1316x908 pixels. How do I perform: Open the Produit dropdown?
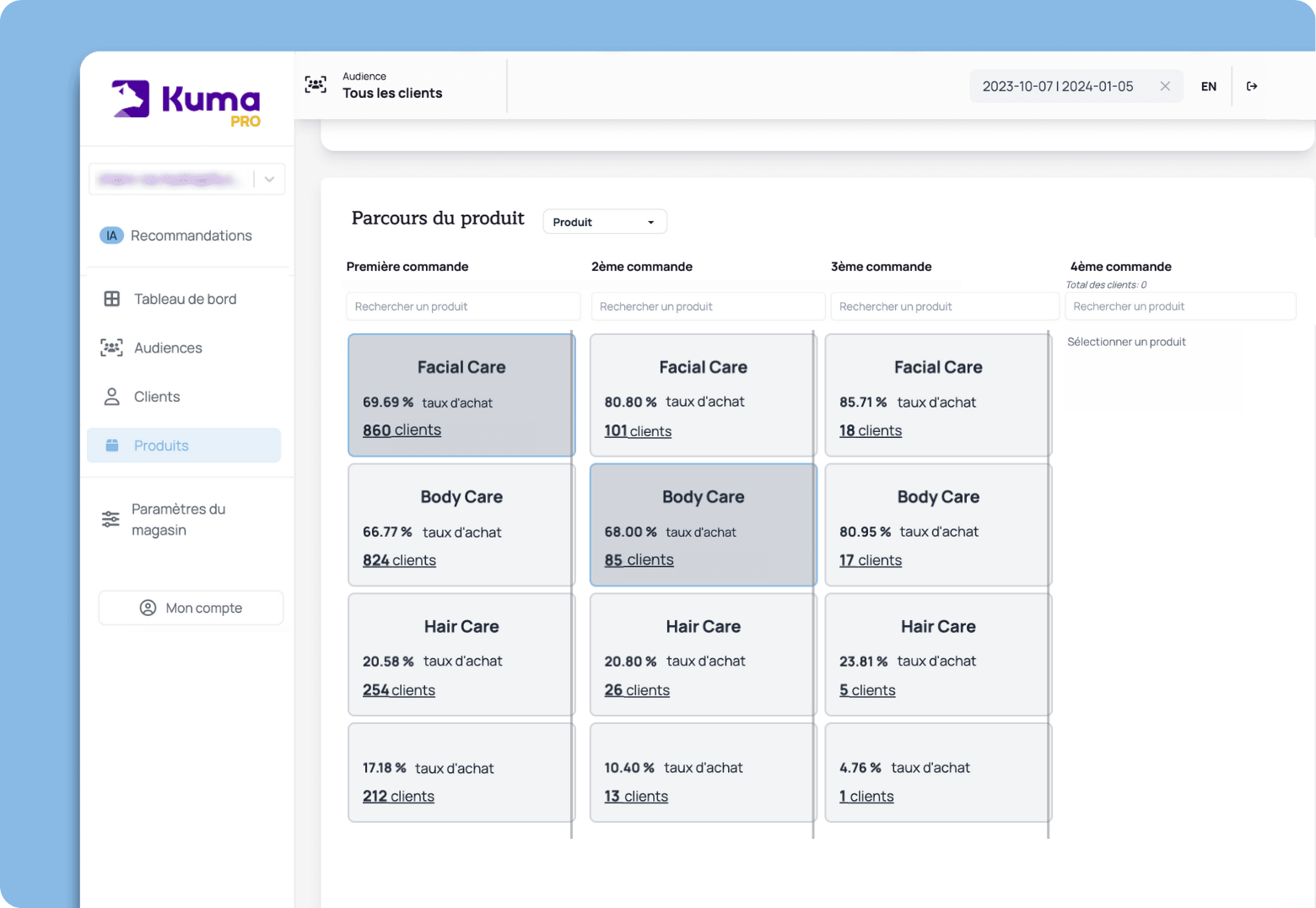pos(605,222)
